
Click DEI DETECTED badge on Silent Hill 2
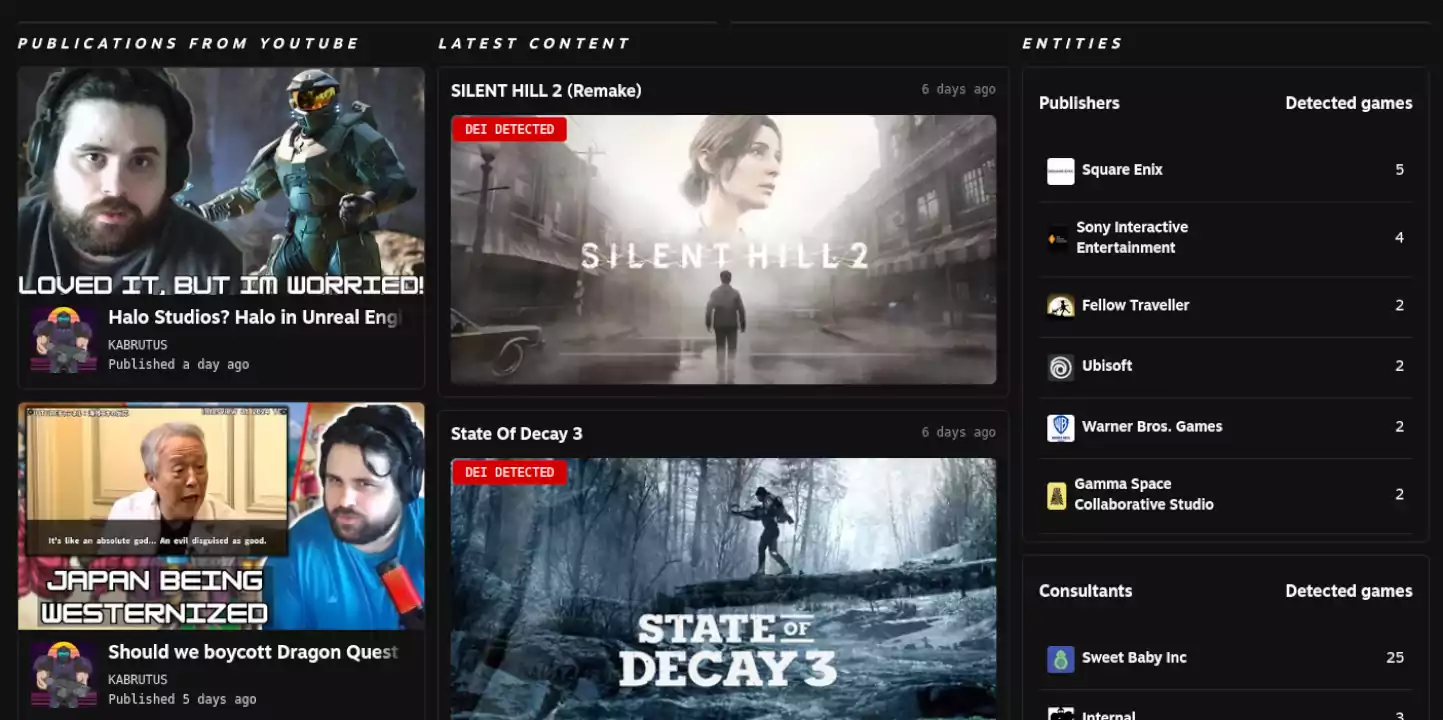click(509, 129)
